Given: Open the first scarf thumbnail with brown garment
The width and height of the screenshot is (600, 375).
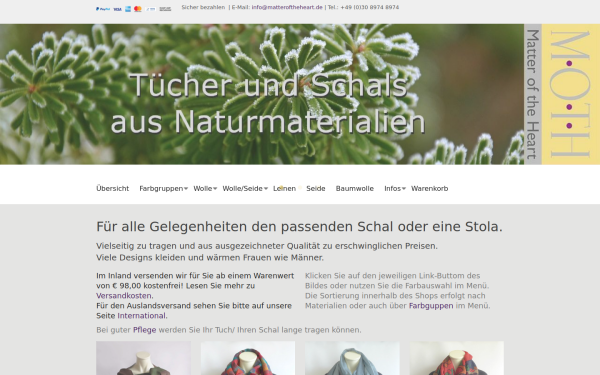Looking at the screenshot, I should point(143,358).
